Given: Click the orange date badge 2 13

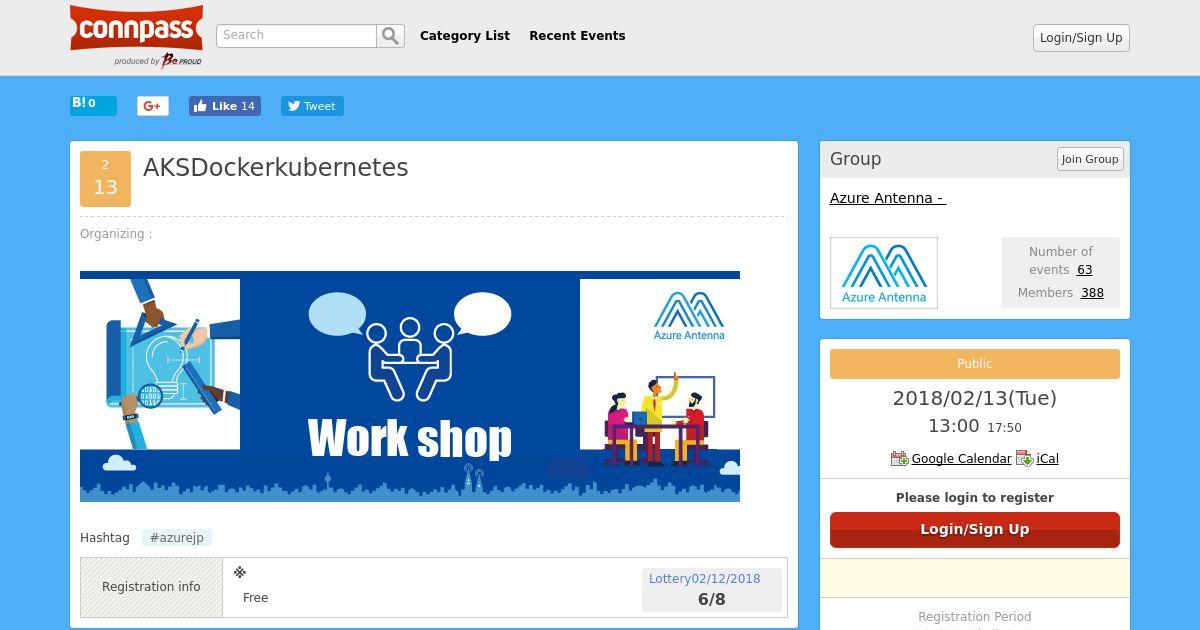Looking at the screenshot, I should pos(105,178).
